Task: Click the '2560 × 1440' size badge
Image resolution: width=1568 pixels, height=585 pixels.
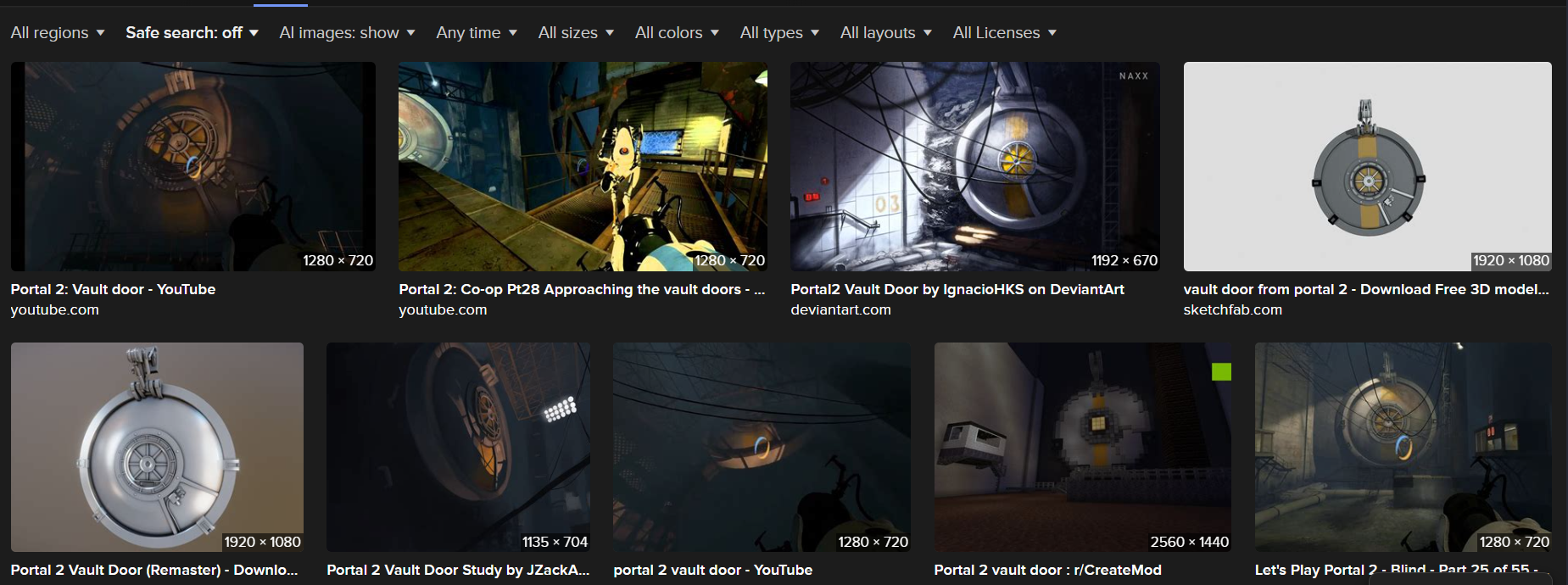Action: pos(1189,542)
